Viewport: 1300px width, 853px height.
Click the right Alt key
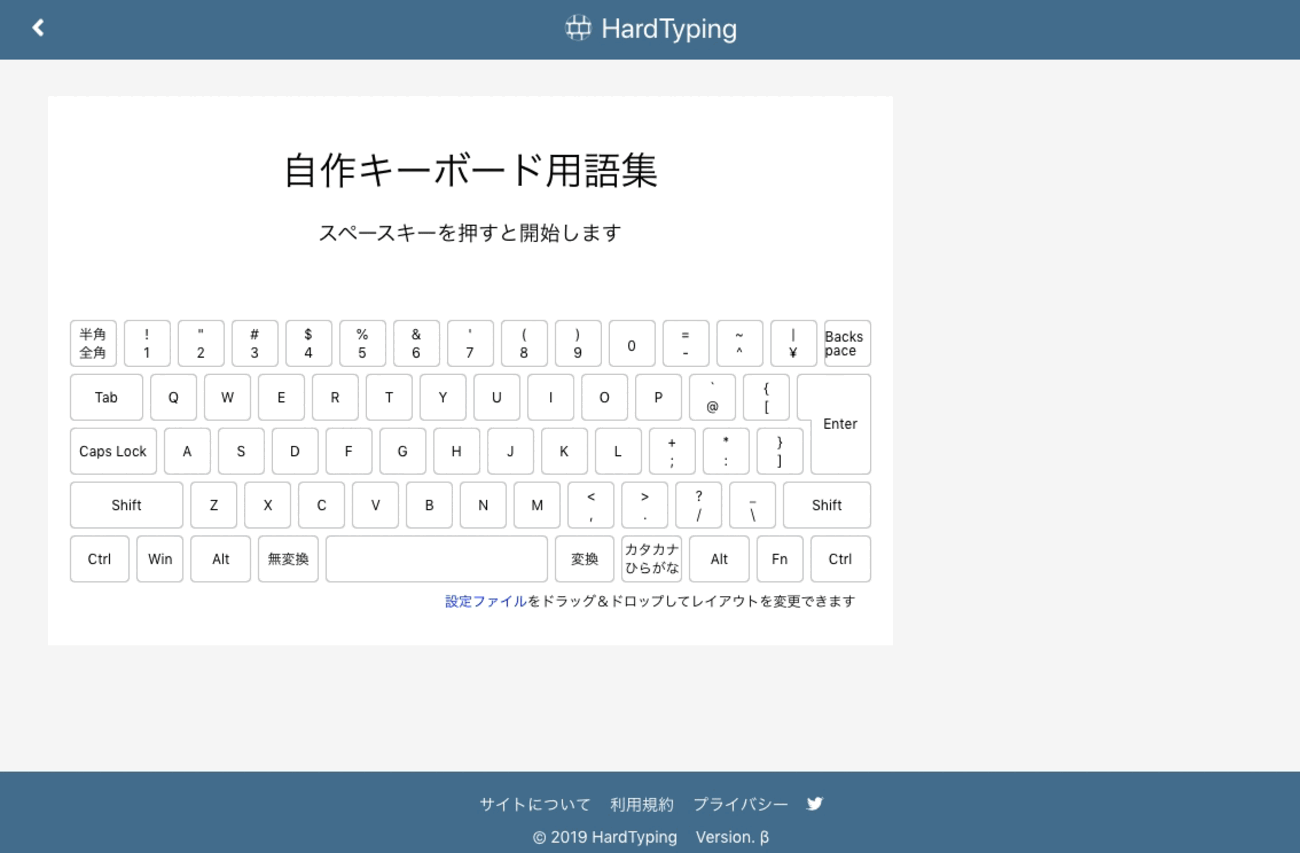click(719, 559)
